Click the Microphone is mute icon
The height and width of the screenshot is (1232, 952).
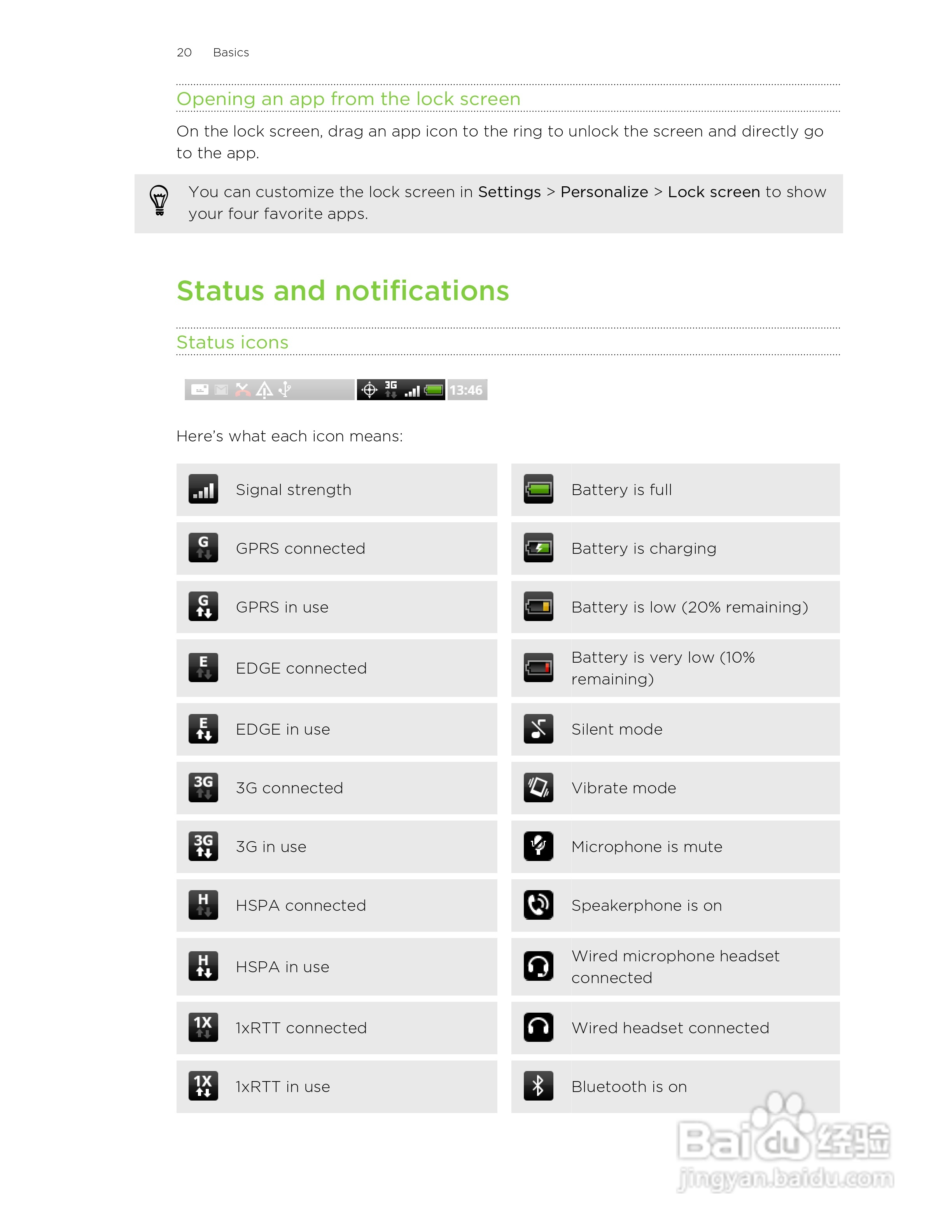[x=538, y=846]
